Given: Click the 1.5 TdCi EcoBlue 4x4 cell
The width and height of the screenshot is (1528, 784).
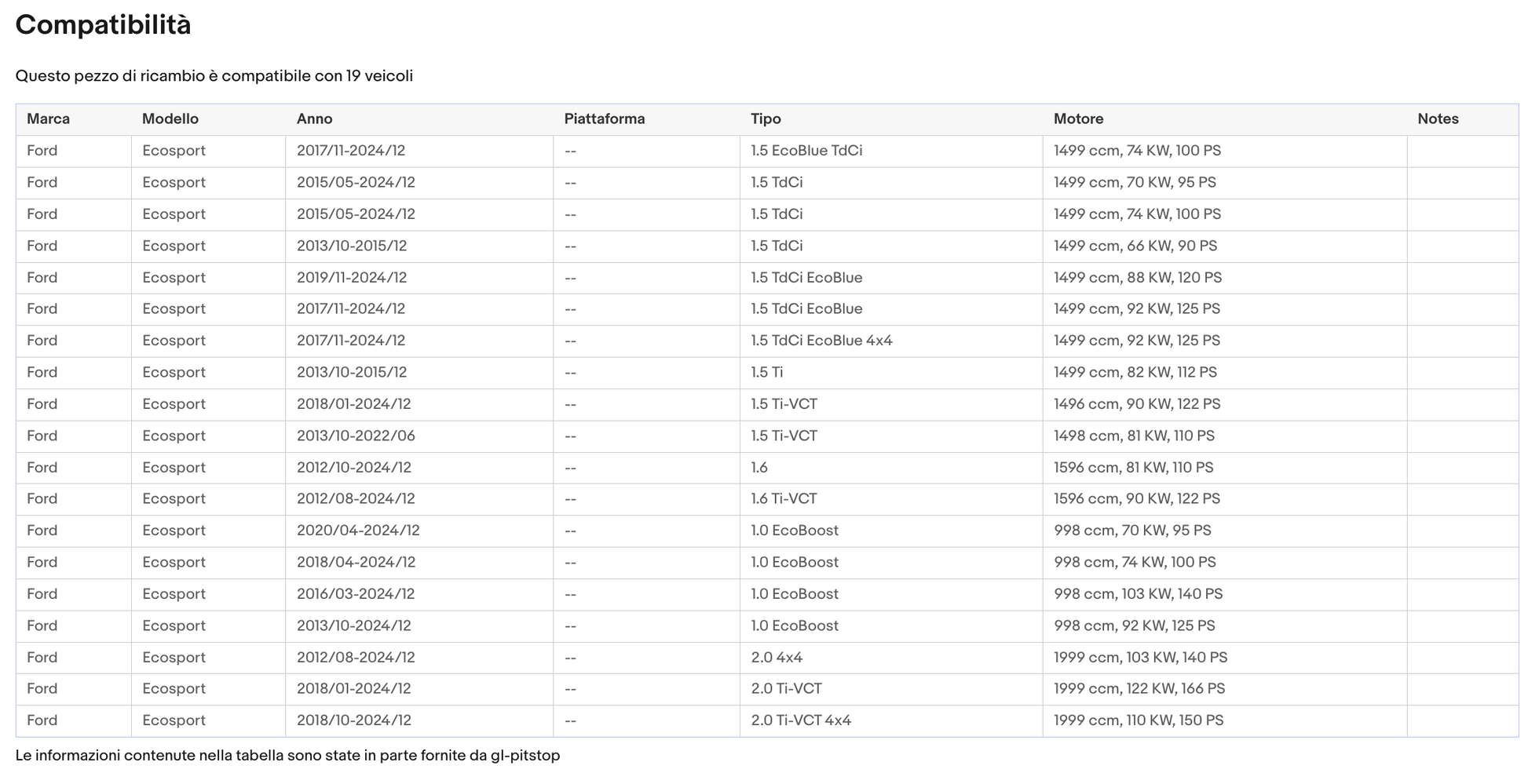Looking at the screenshot, I should (x=821, y=341).
